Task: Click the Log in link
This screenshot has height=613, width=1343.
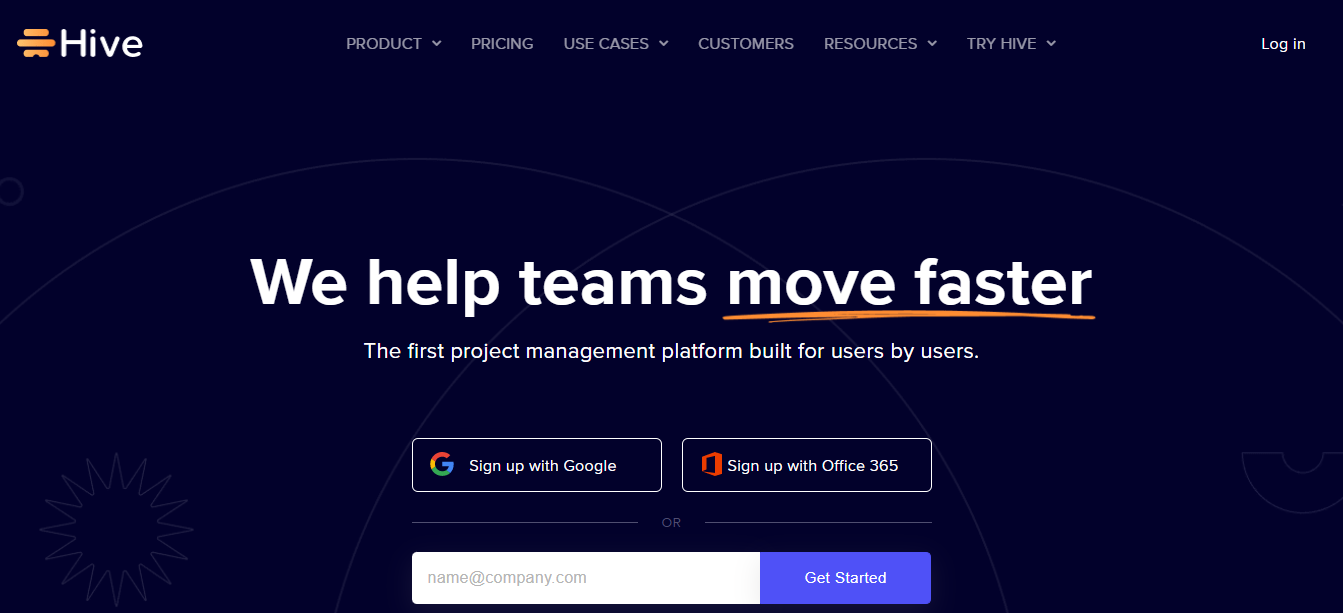Action: 1283,44
